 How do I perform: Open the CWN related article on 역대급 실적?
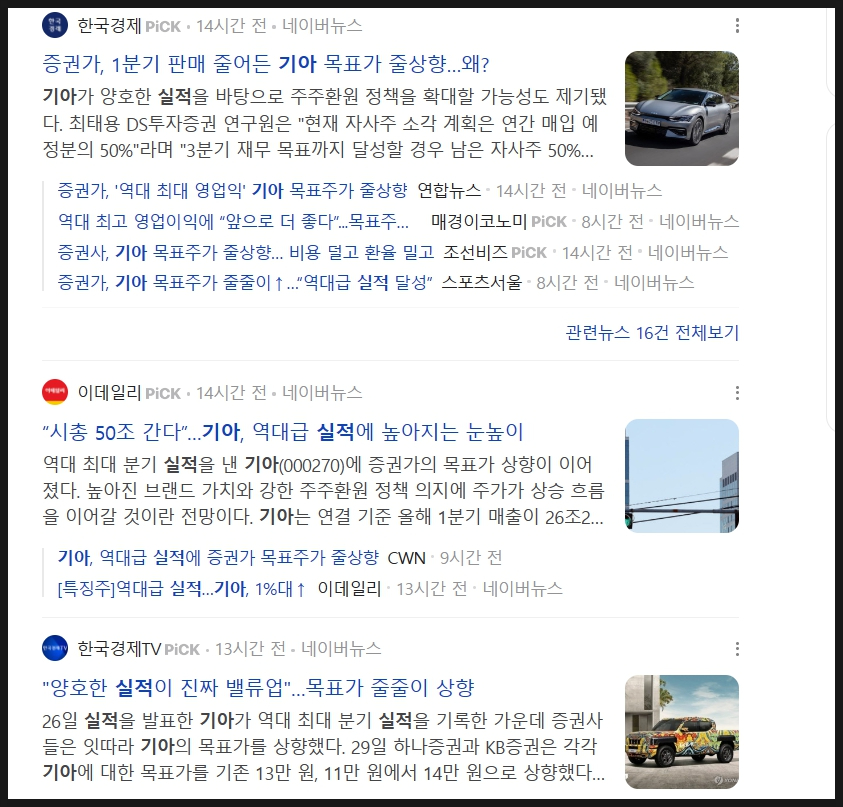coord(218,558)
